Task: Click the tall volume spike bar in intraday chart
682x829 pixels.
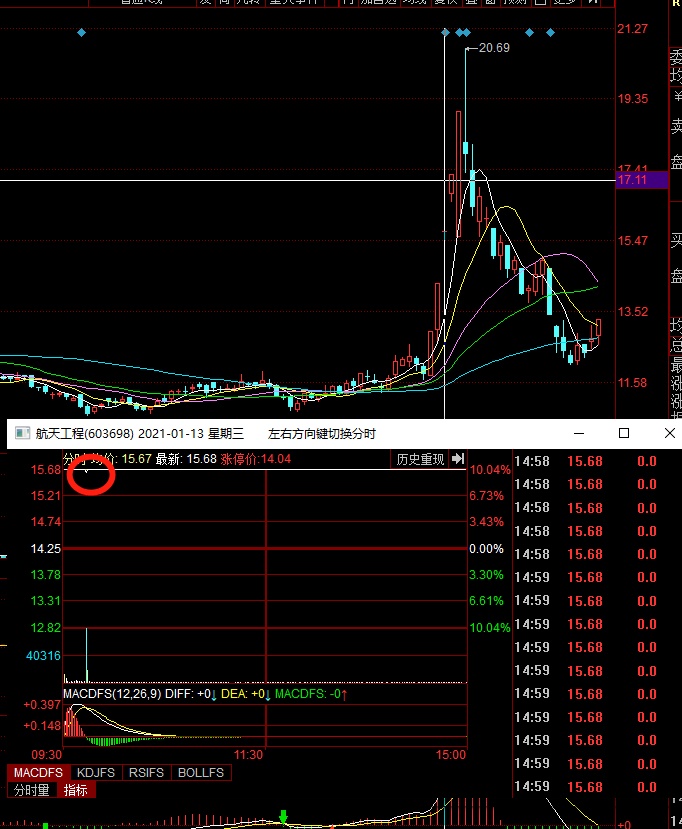Action: [87, 655]
